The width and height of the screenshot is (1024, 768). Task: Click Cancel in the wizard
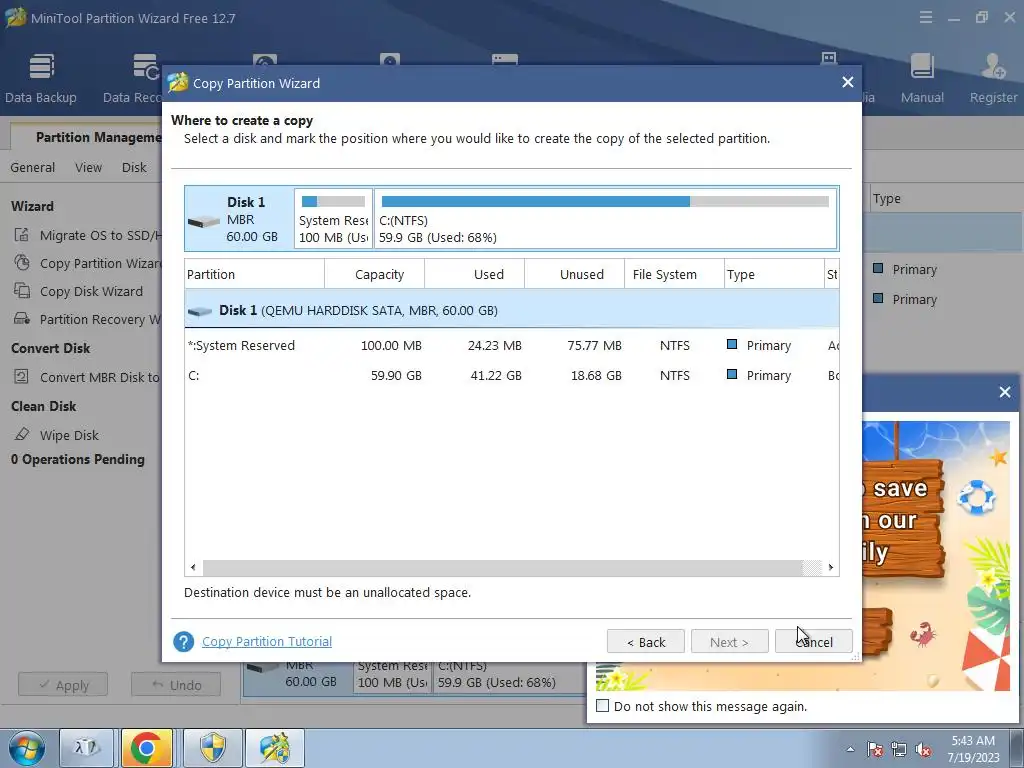click(x=814, y=642)
